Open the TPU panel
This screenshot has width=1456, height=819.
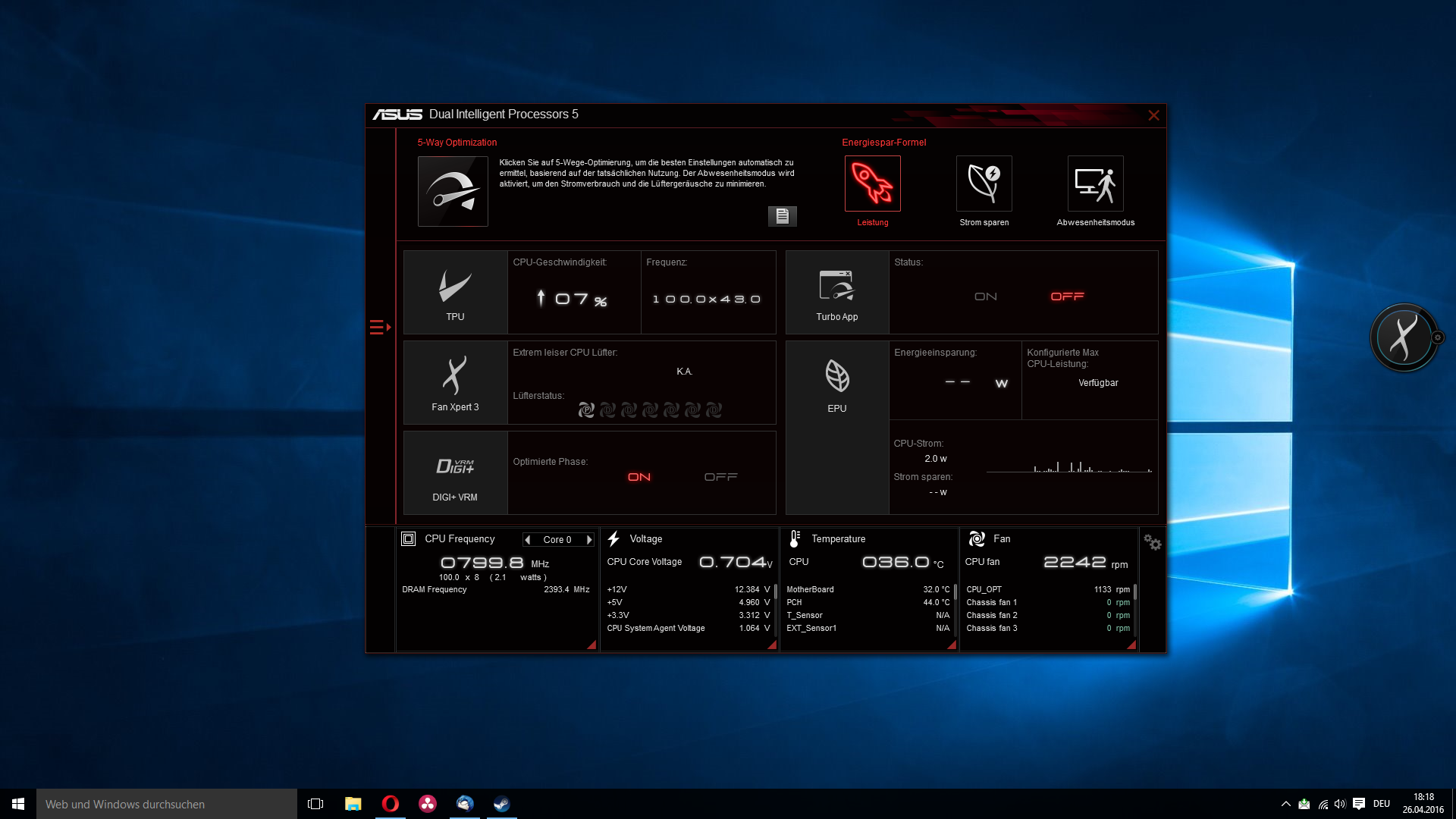click(x=455, y=293)
